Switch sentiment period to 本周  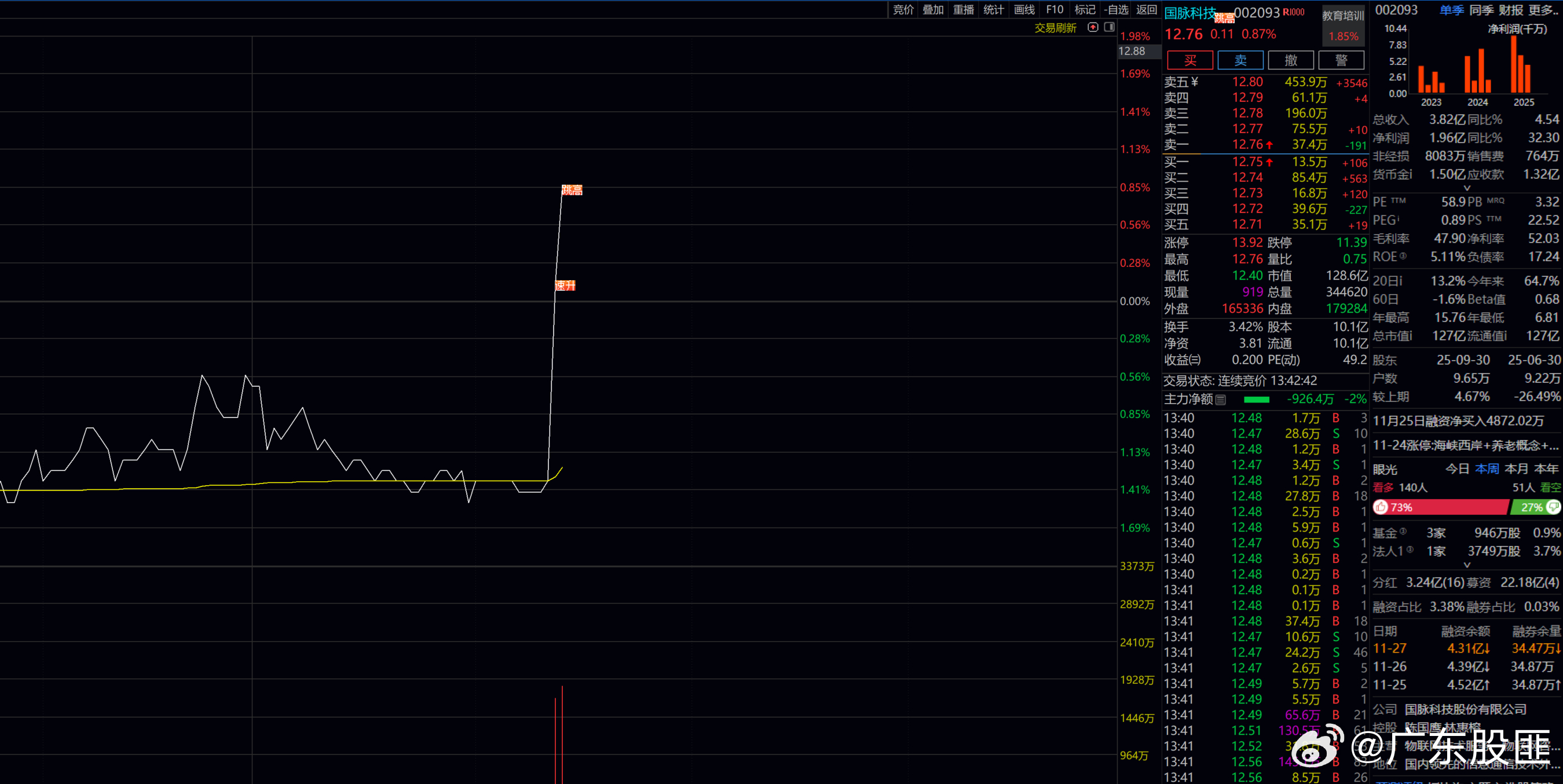pos(1487,469)
